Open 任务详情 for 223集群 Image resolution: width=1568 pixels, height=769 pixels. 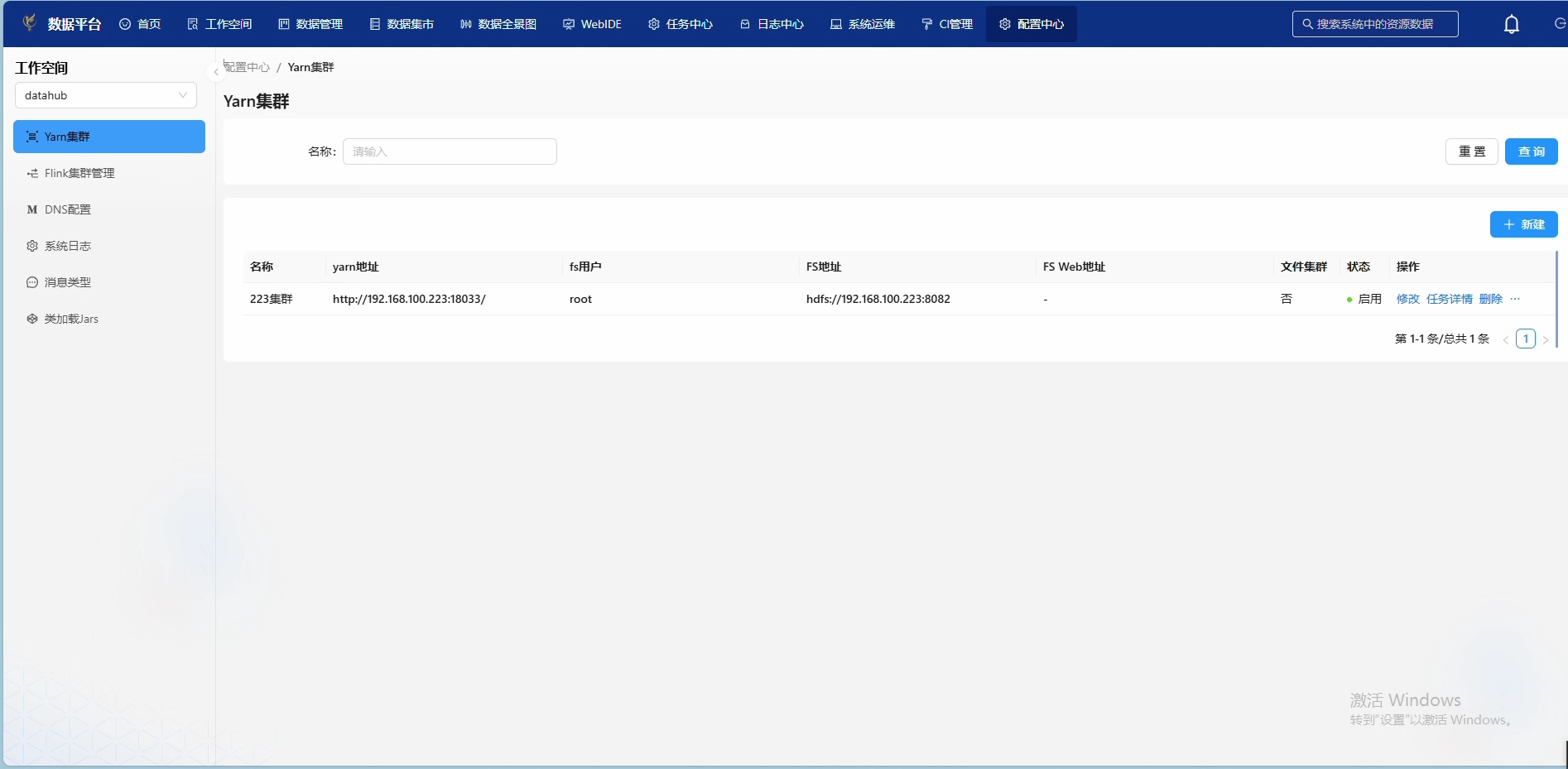[x=1449, y=299]
